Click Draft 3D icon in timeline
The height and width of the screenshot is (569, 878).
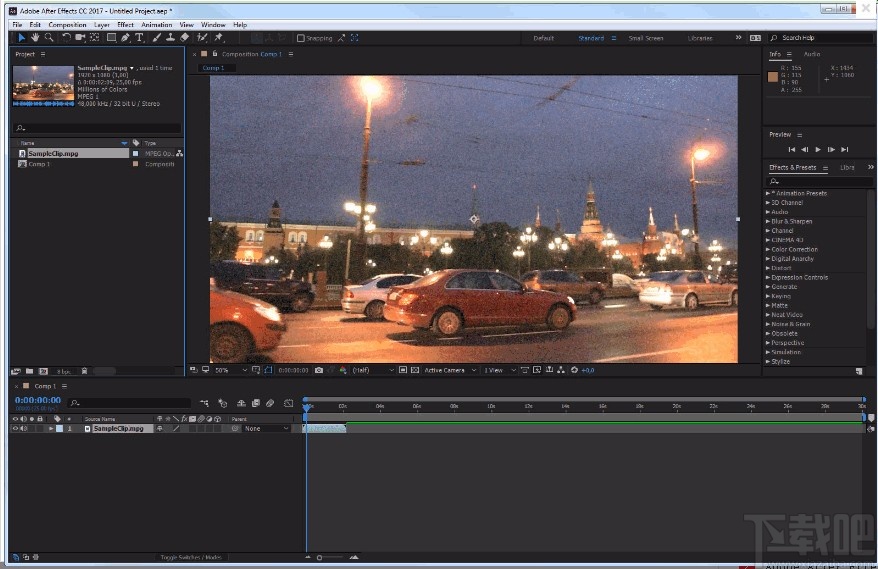(x=222, y=403)
